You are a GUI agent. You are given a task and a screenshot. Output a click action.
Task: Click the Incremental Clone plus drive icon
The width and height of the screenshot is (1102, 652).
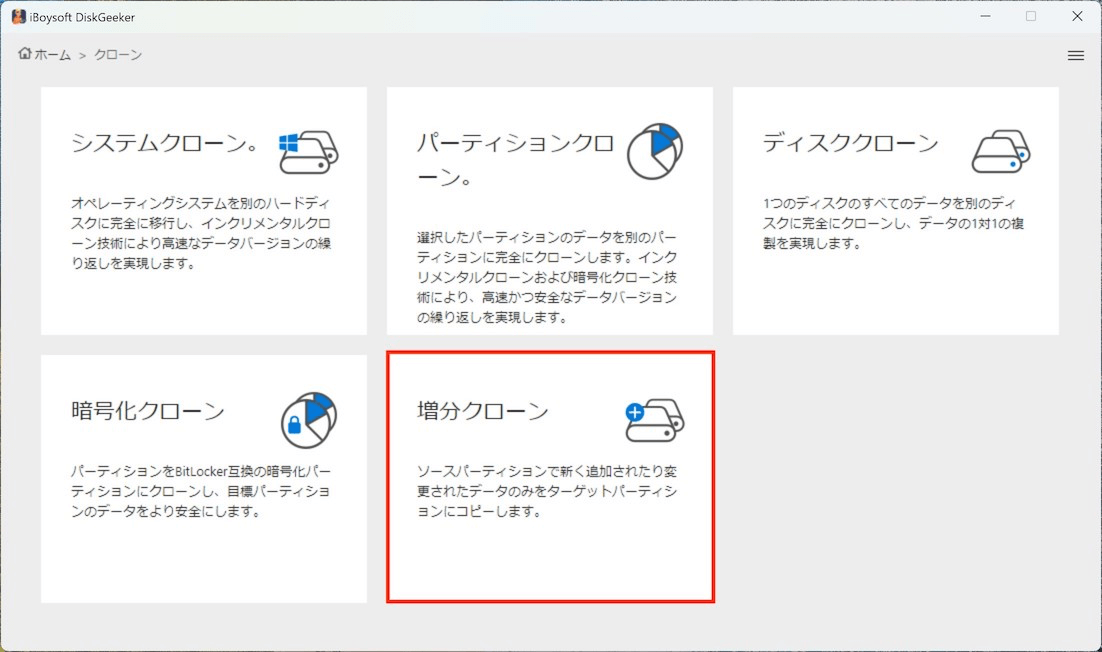(654, 420)
